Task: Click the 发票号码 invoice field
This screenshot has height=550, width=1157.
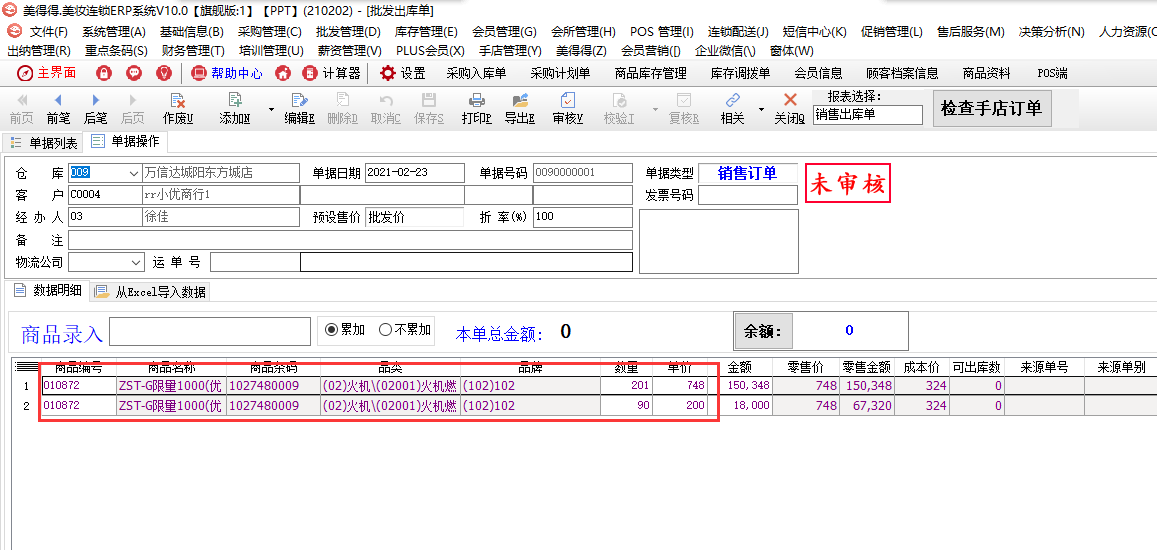Action: (x=748, y=195)
